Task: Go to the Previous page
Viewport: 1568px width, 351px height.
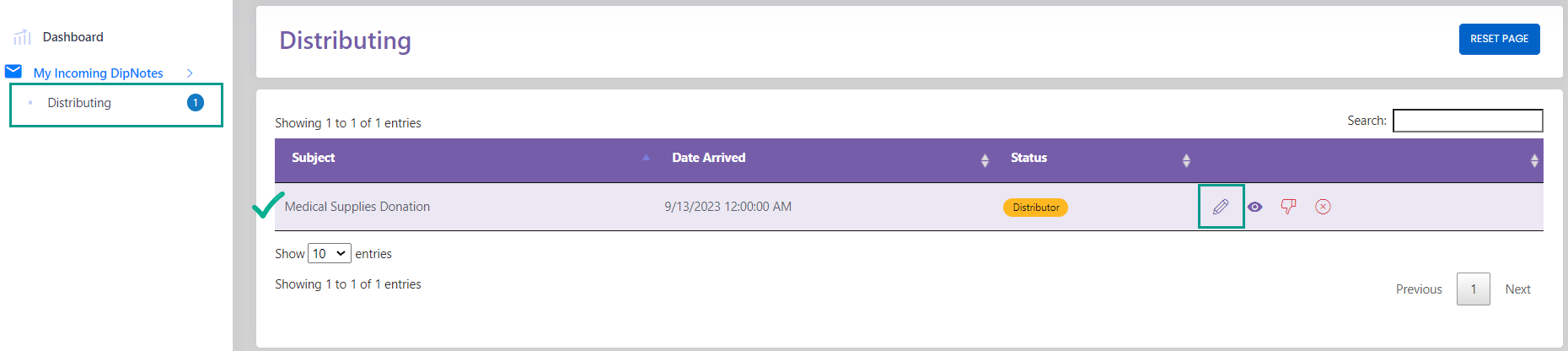Action: tap(1419, 289)
